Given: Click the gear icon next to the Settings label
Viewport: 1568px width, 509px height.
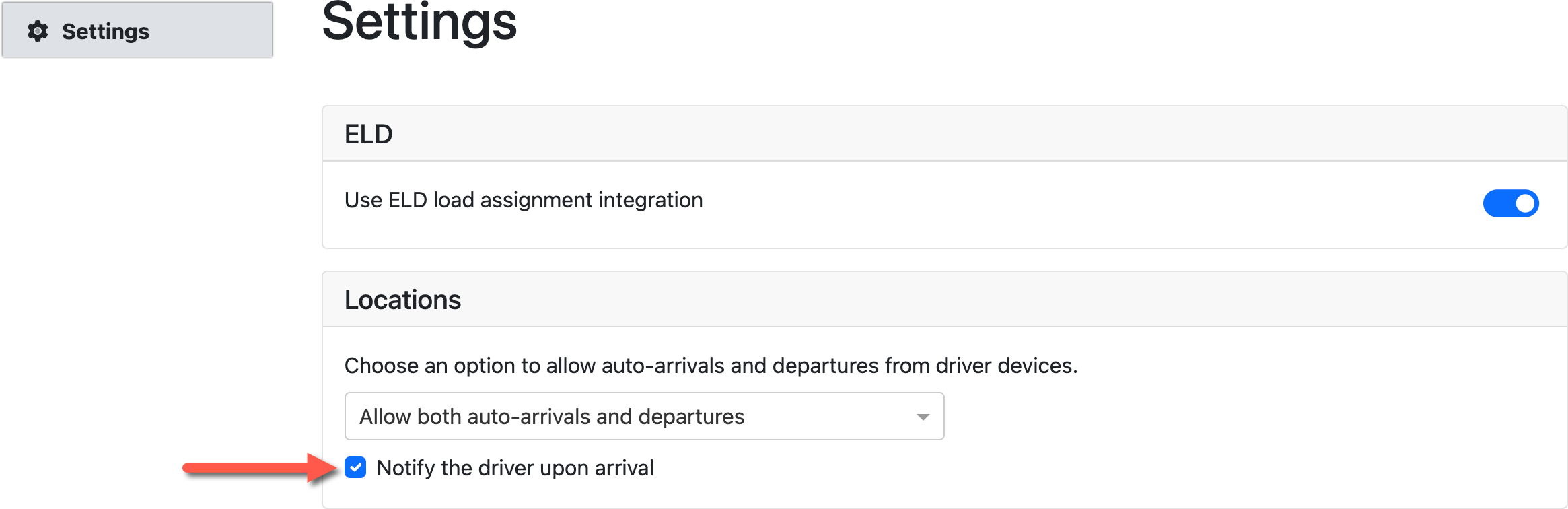Looking at the screenshot, I should point(38,30).
